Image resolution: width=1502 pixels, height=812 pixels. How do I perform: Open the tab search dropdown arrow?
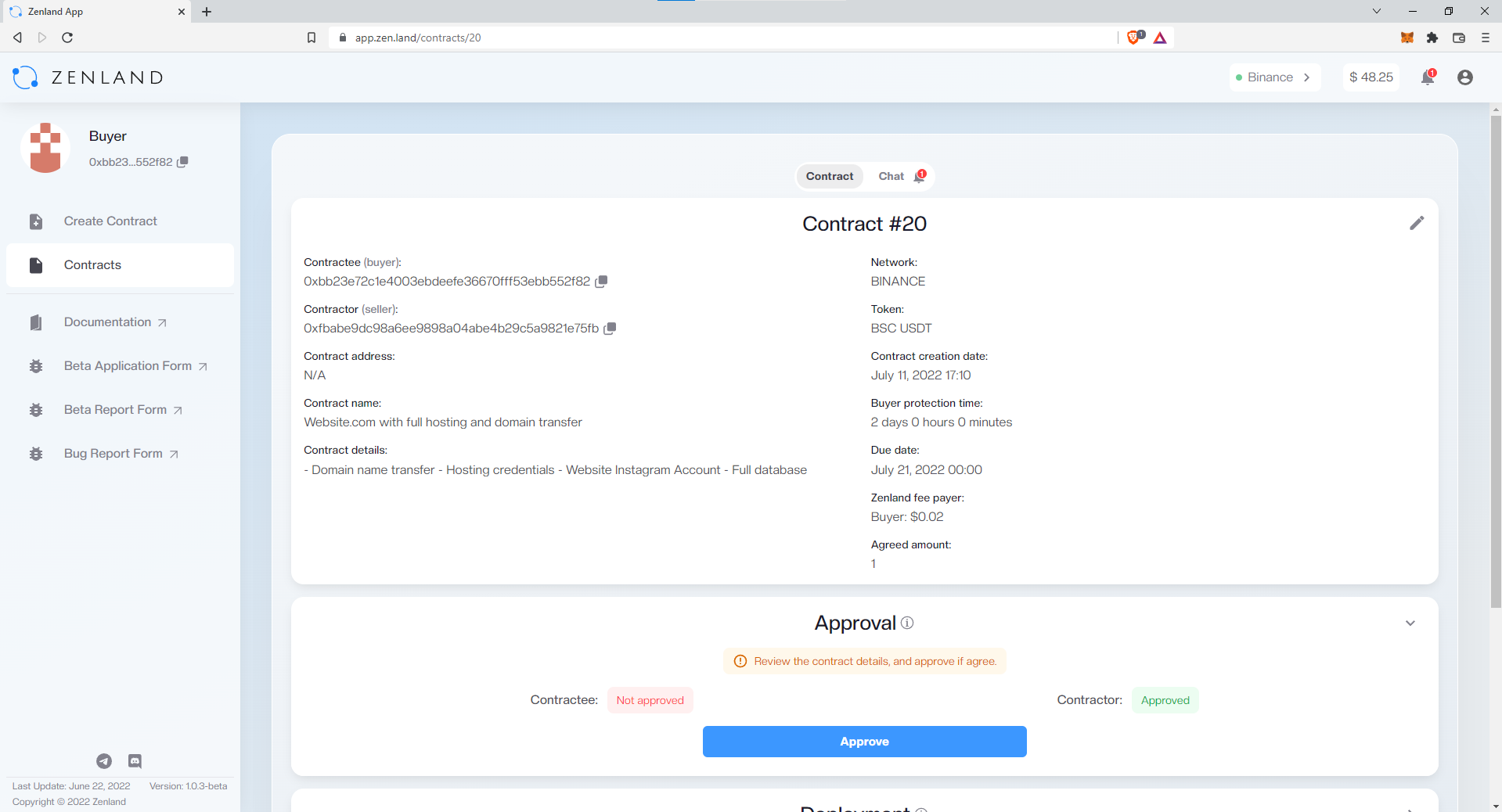(x=1377, y=11)
